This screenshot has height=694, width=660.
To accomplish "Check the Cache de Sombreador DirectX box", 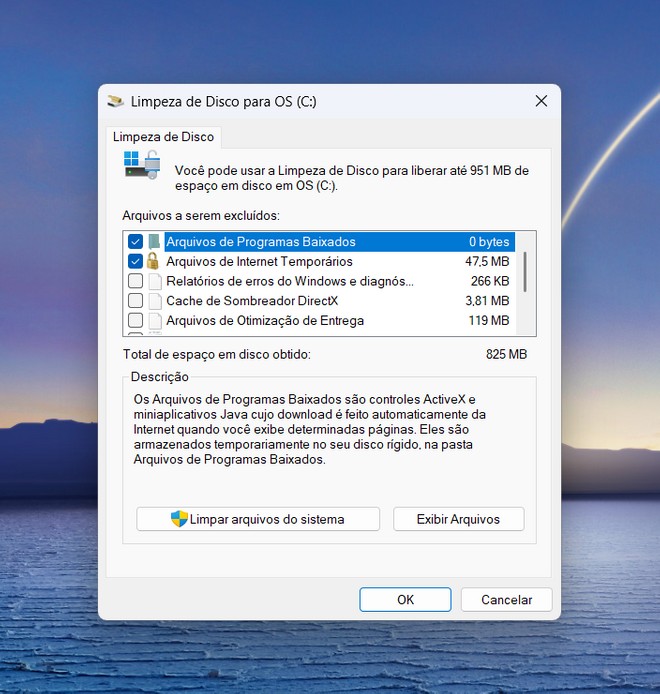I will coord(135,301).
